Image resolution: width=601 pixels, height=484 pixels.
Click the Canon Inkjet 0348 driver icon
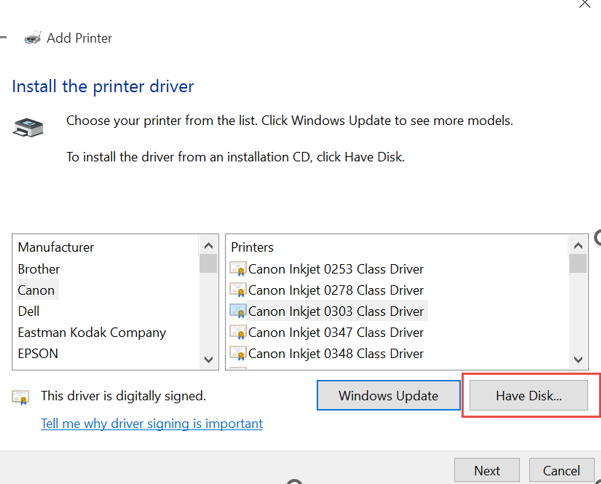click(238, 353)
